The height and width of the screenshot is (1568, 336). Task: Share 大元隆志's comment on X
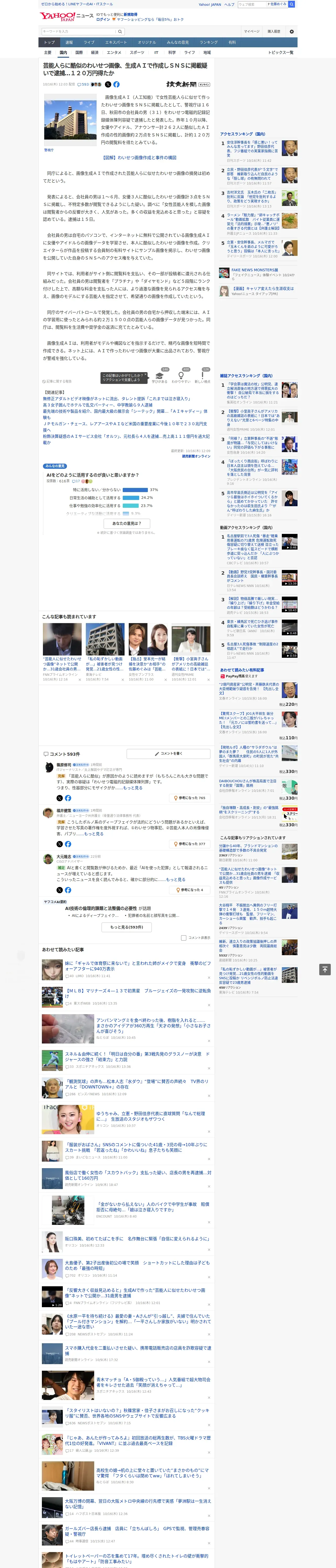tap(59, 890)
